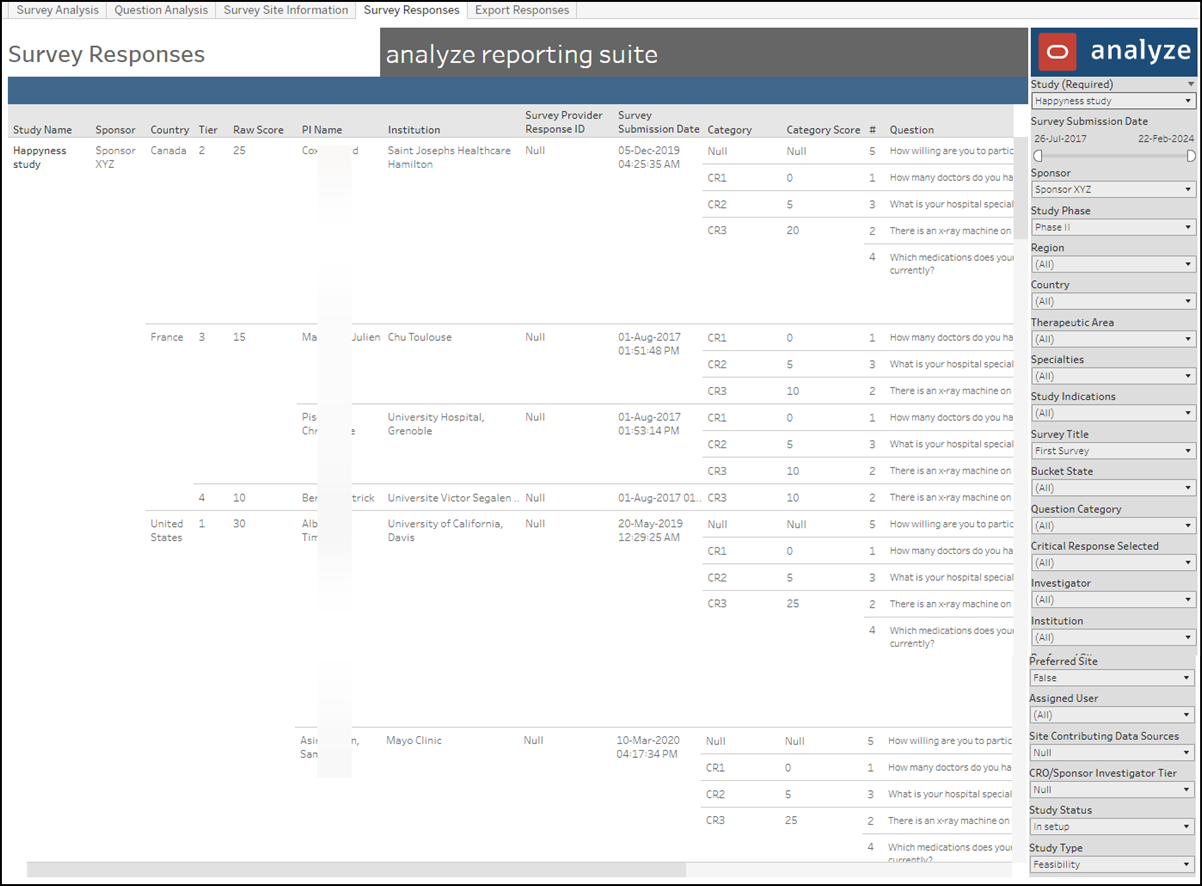
Task: Expand the Assigned User dropdown
Action: (1112, 715)
